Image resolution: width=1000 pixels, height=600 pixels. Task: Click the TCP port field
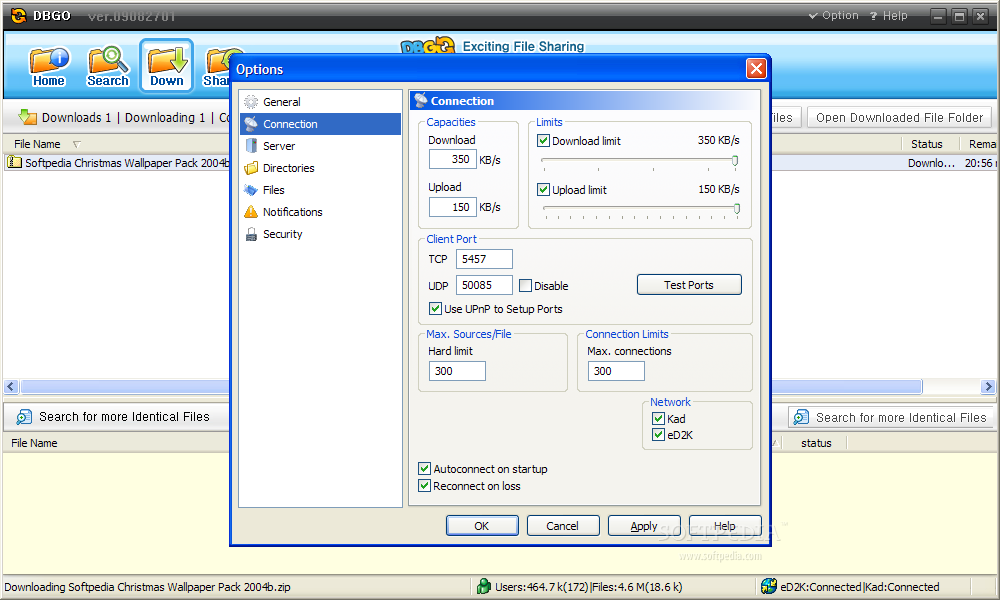(x=484, y=259)
